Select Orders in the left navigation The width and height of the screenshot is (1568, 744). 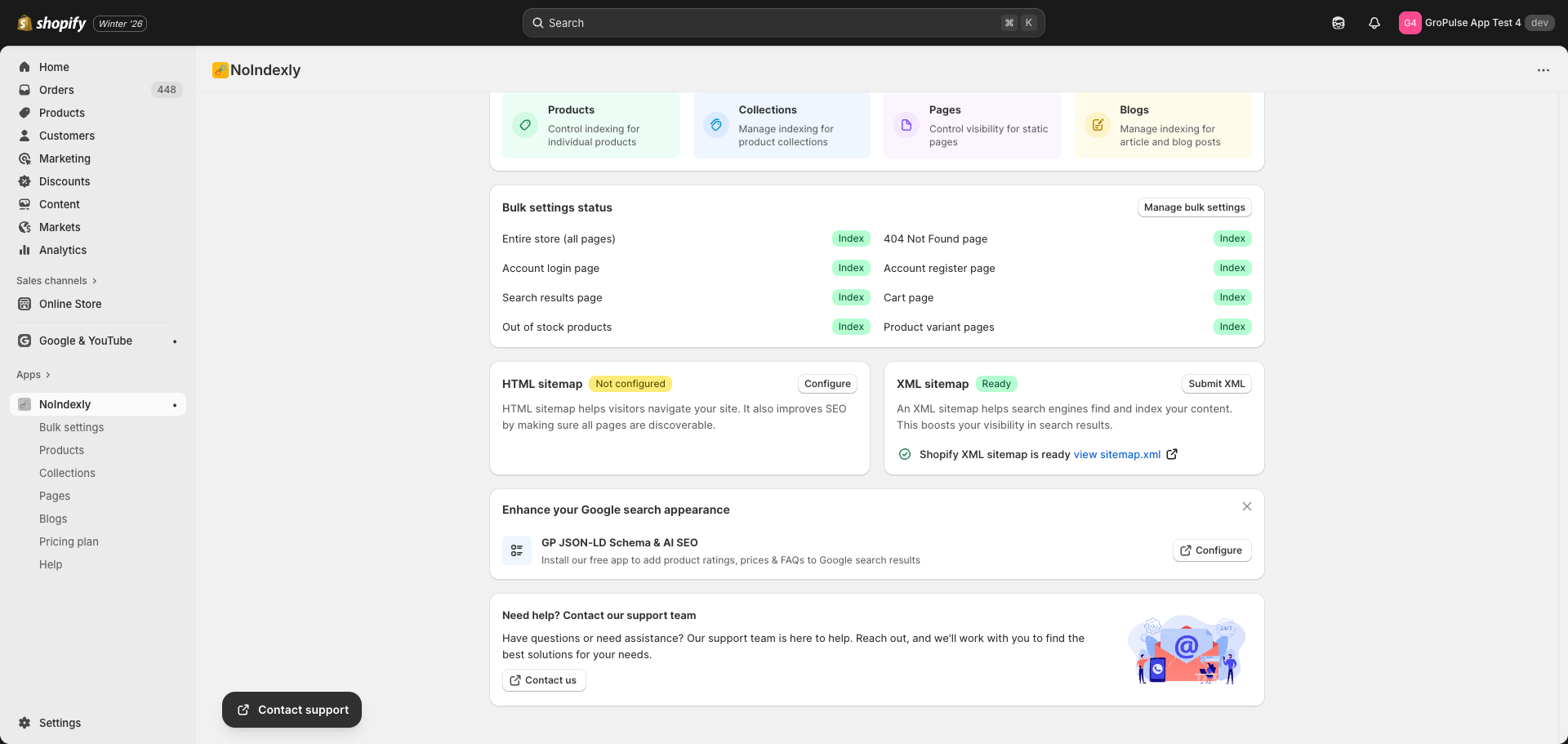pos(56,90)
